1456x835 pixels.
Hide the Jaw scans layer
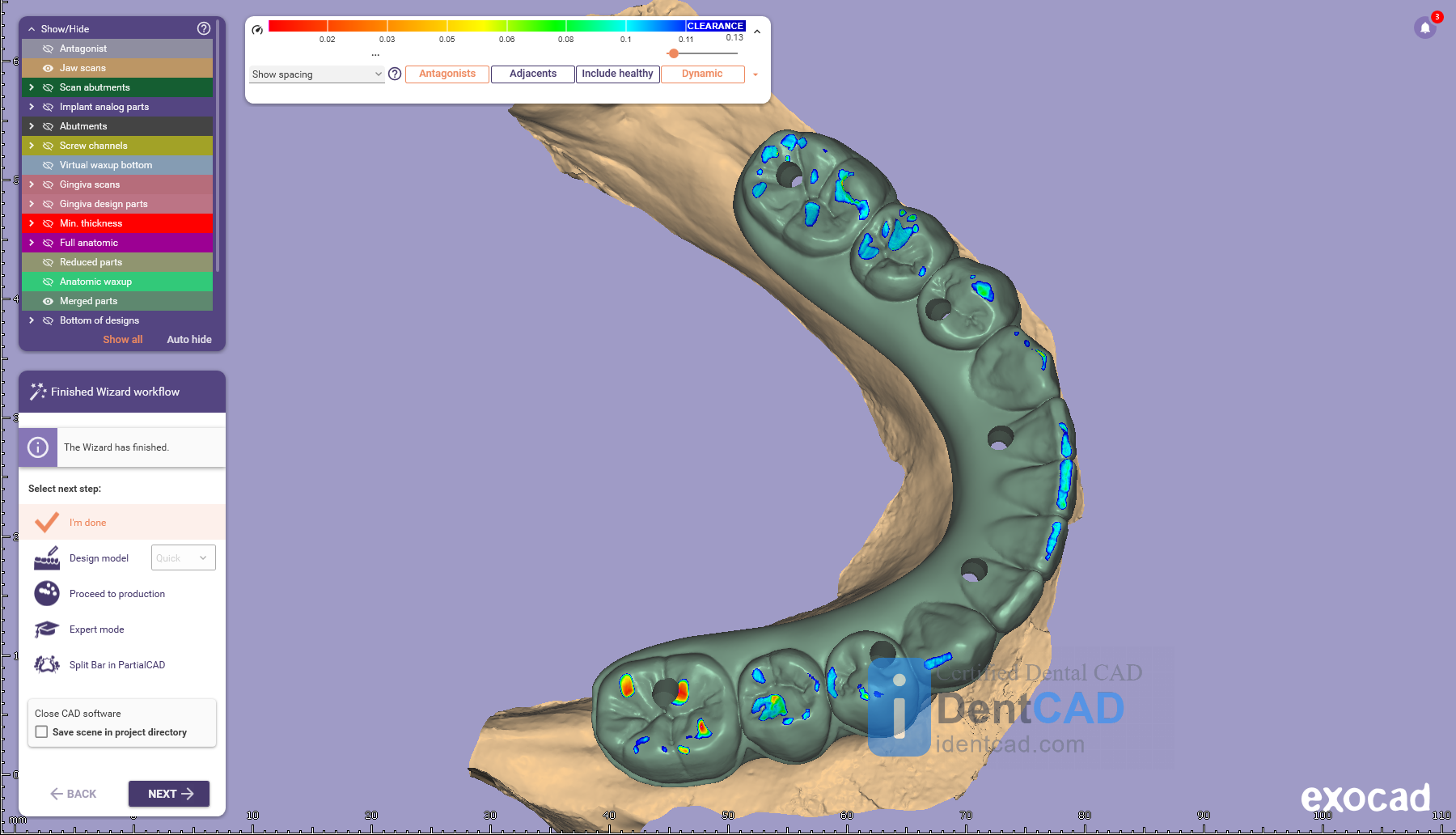click(48, 68)
